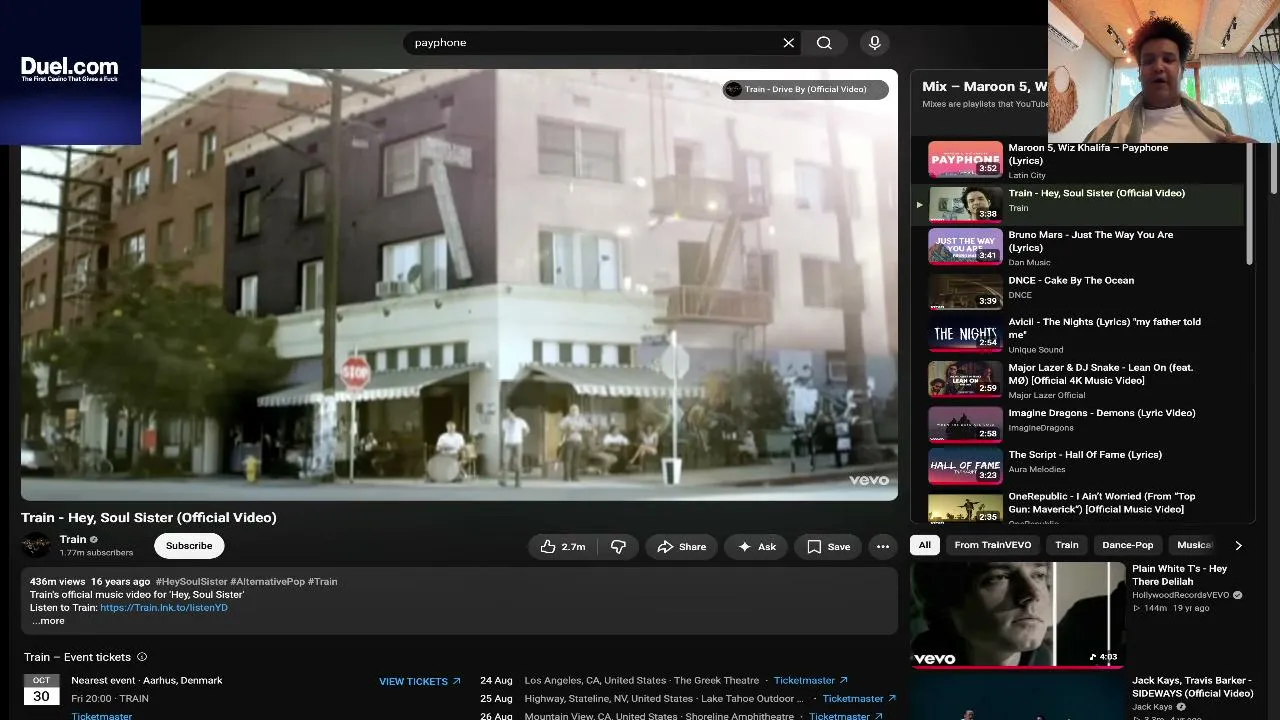Open #Train hashtag

click(323, 581)
